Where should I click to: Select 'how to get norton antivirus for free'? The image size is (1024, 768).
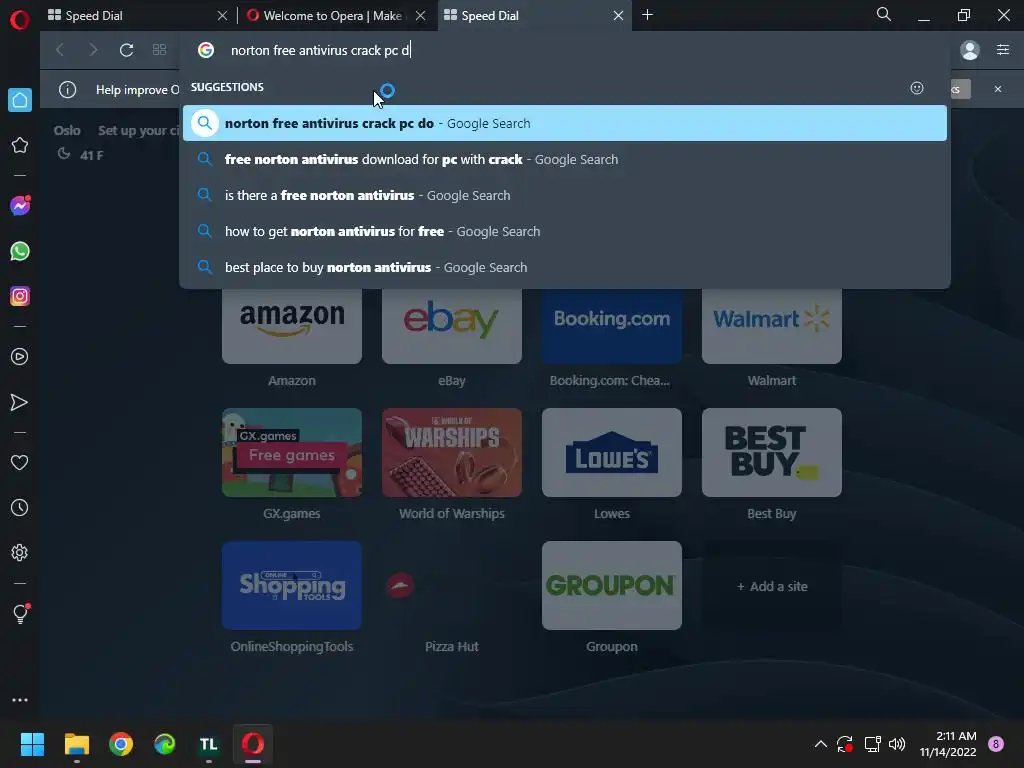pyautogui.click(x=564, y=231)
